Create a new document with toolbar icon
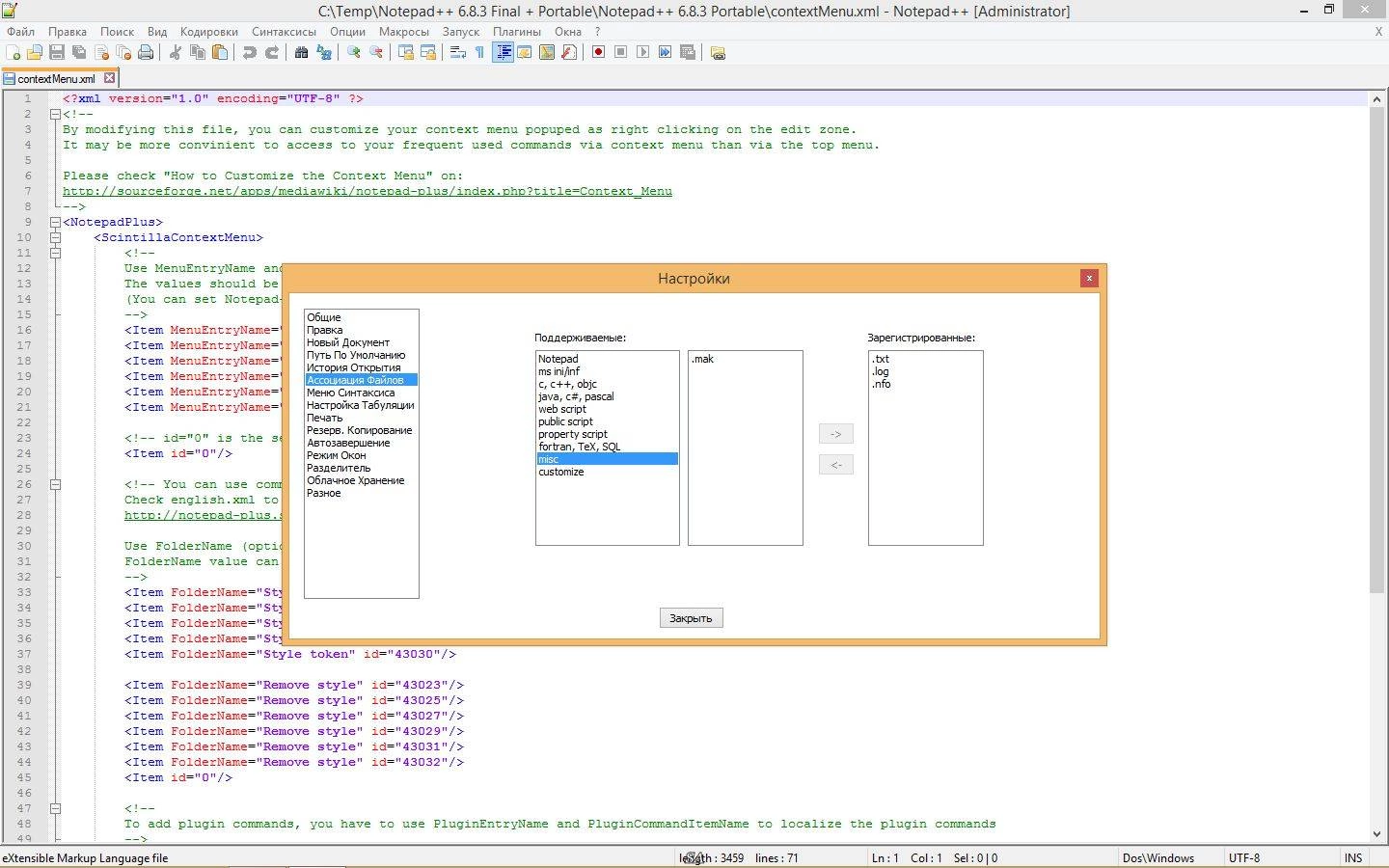The width and height of the screenshot is (1389, 868). pyautogui.click(x=13, y=52)
